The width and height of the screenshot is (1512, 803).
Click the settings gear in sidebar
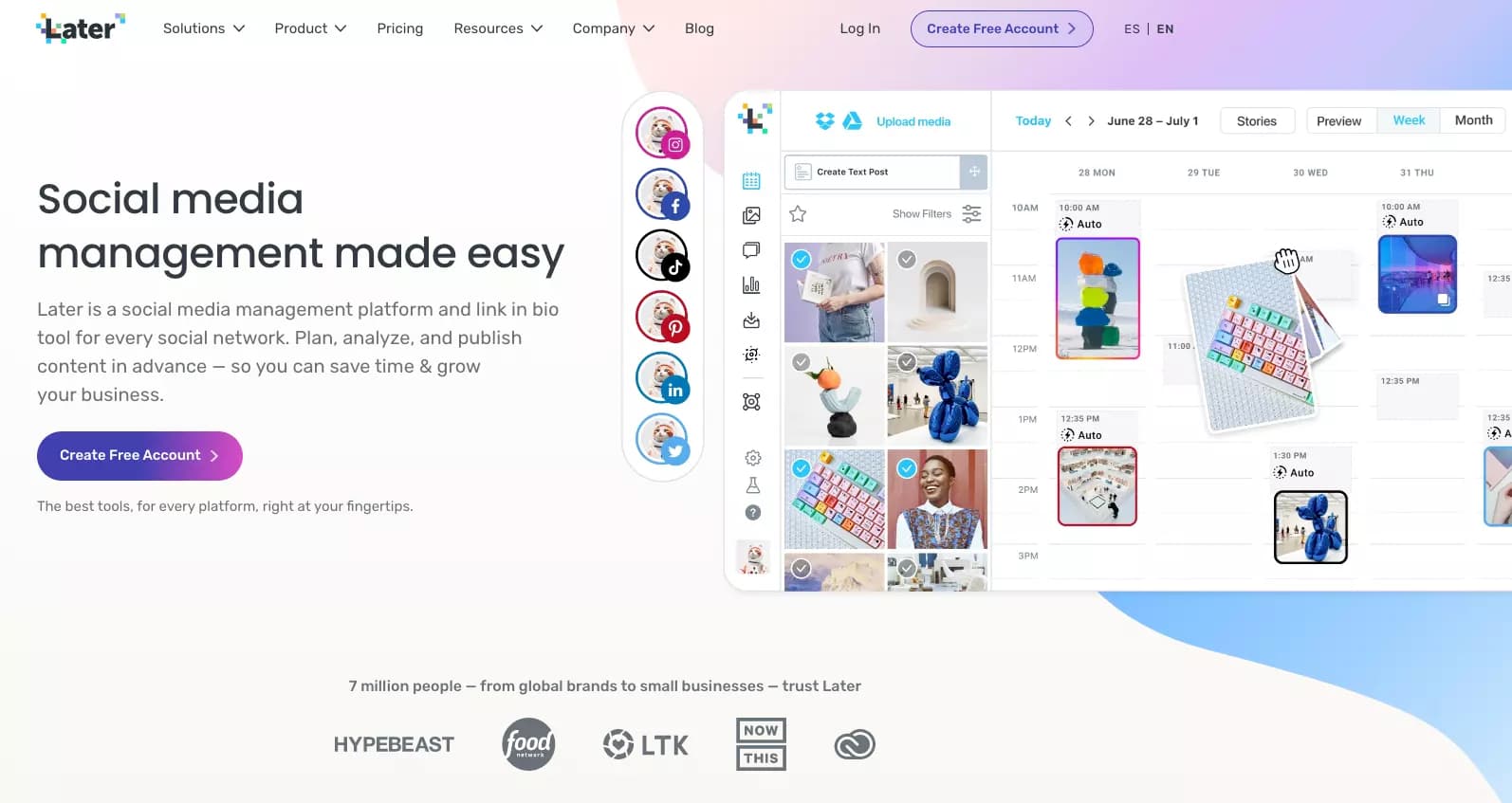(752, 458)
